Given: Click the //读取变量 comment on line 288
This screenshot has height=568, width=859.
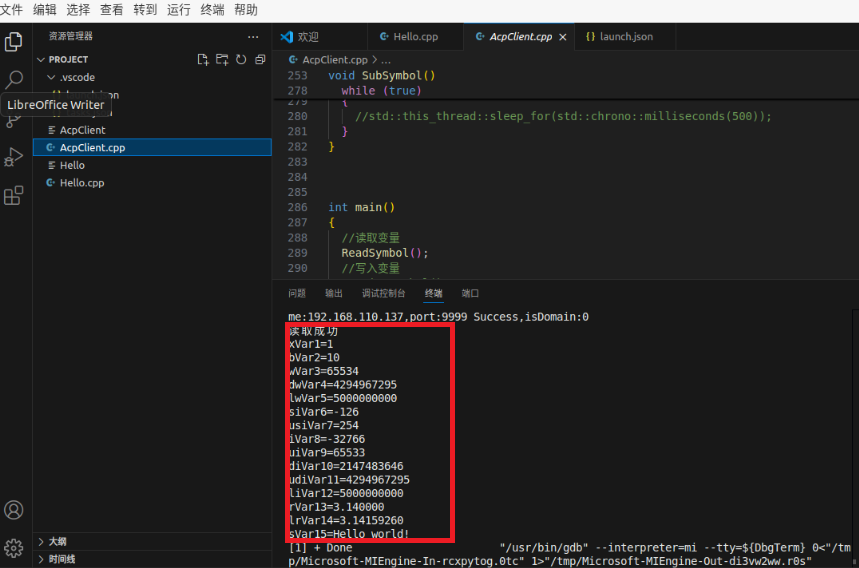Looking at the screenshot, I should click(x=371, y=238).
